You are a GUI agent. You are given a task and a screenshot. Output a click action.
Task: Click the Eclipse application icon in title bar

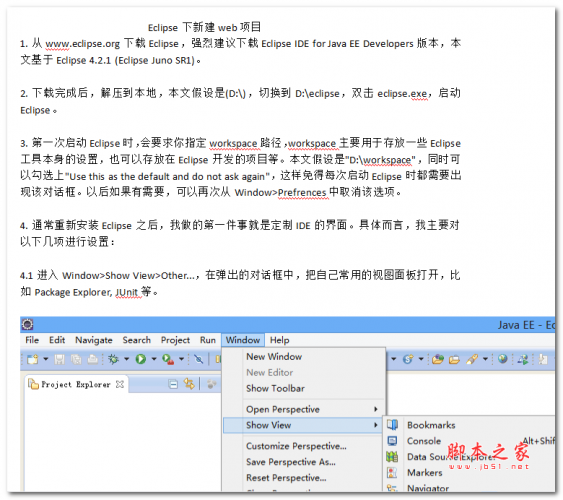(x=28, y=324)
